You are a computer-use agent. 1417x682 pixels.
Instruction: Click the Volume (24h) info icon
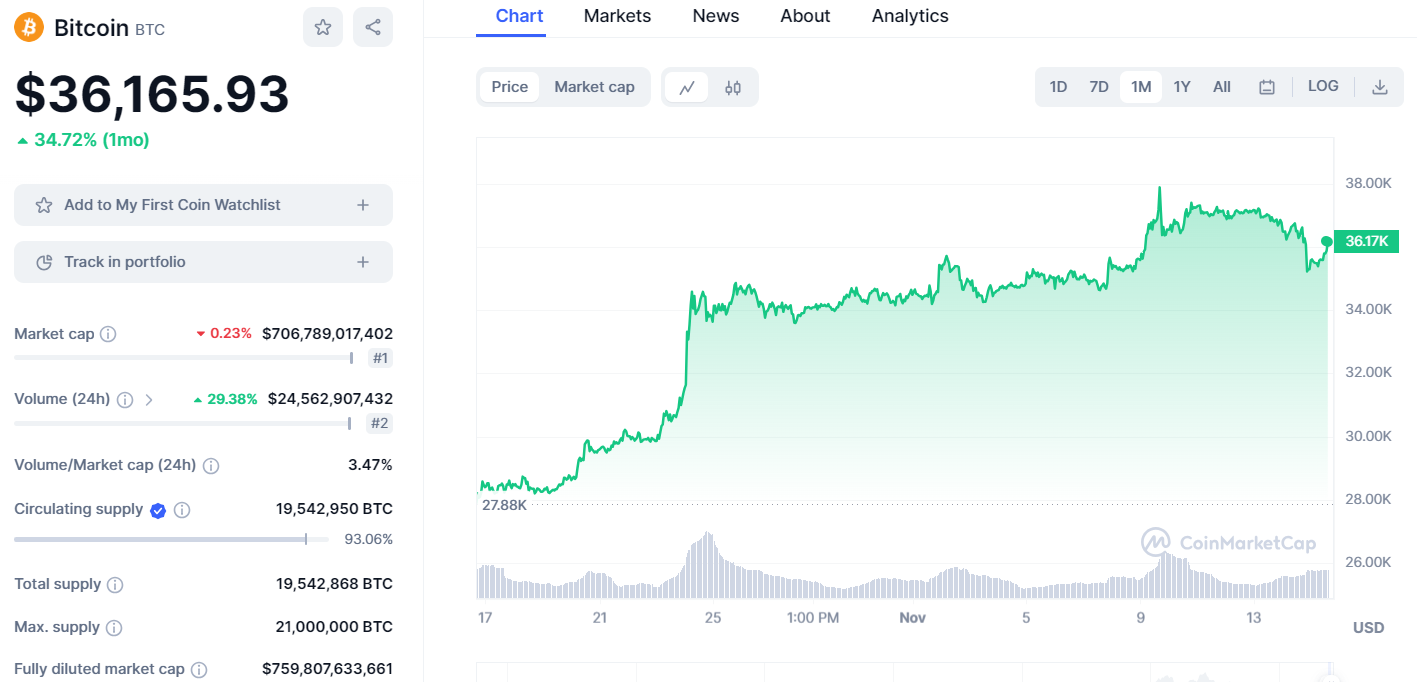pyautogui.click(x=125, y=399)
